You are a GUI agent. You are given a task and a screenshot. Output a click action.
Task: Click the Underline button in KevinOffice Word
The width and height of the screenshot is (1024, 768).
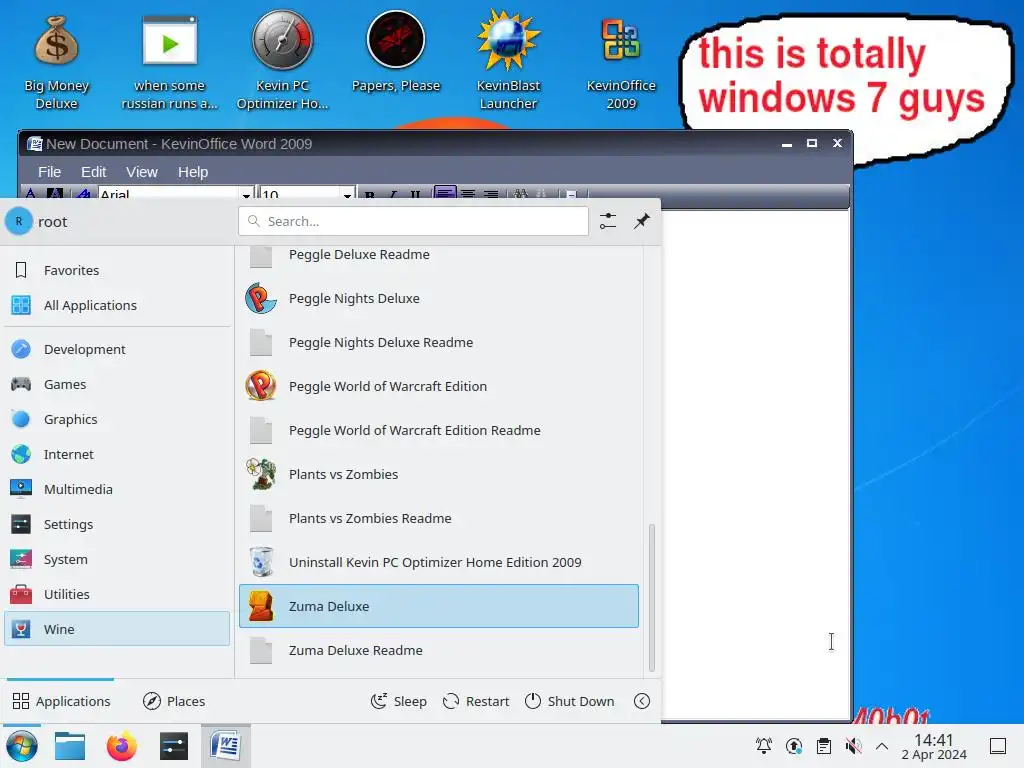pos(415,194)
